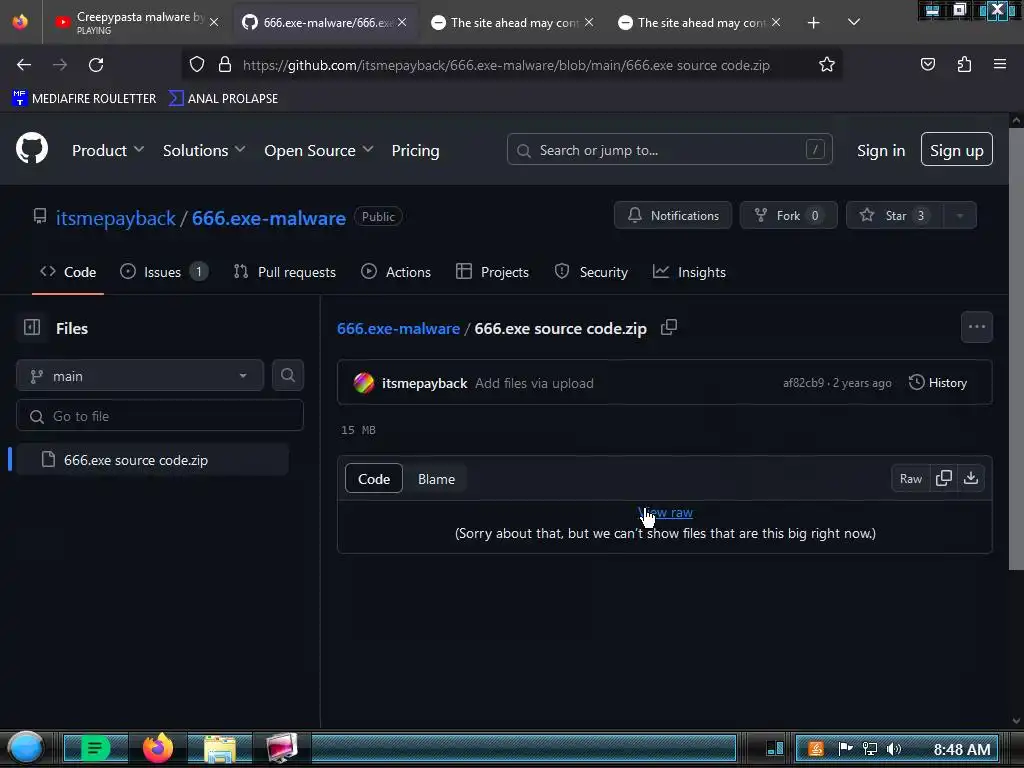
Task: Click the volume speaker tray icon
Action: tap(893, 749)
